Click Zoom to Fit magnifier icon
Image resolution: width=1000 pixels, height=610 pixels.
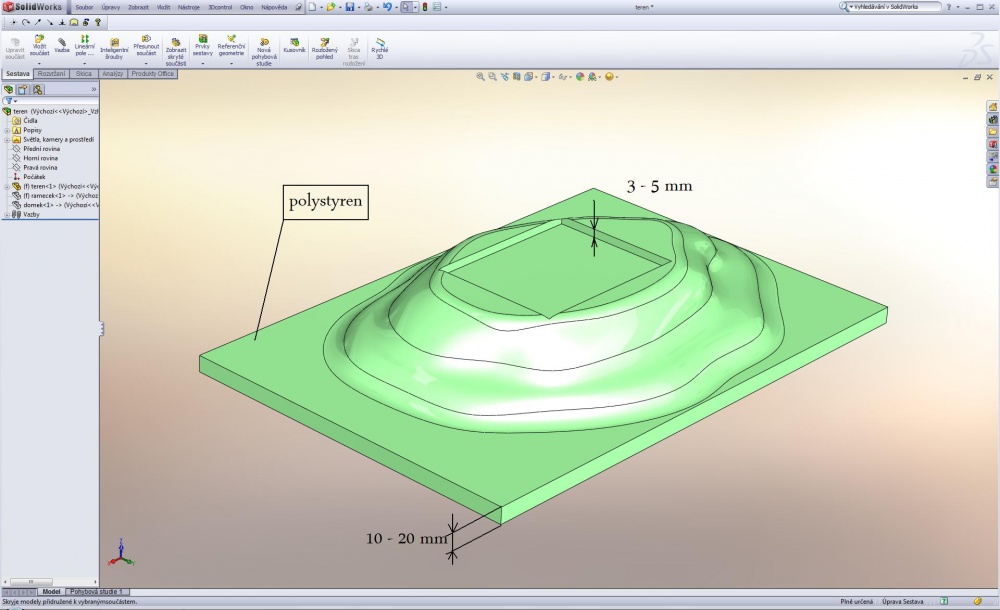point(480,77)
